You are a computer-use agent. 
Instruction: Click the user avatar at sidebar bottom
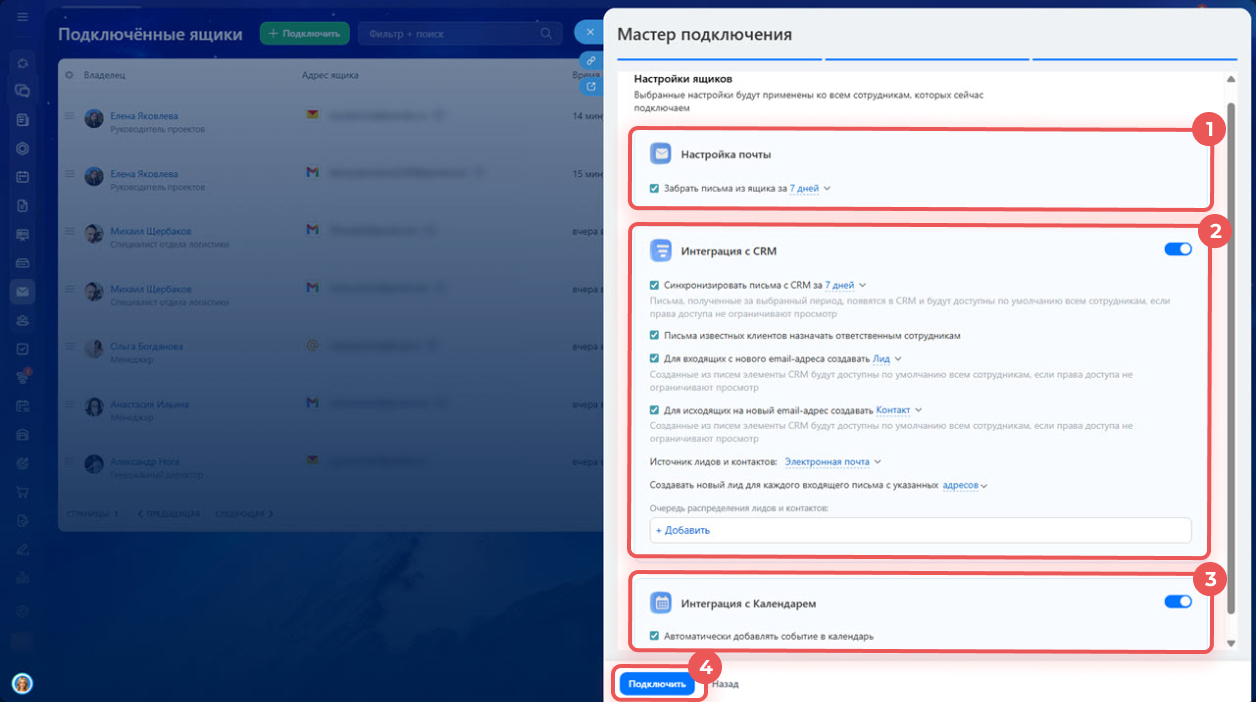[22, 683]
